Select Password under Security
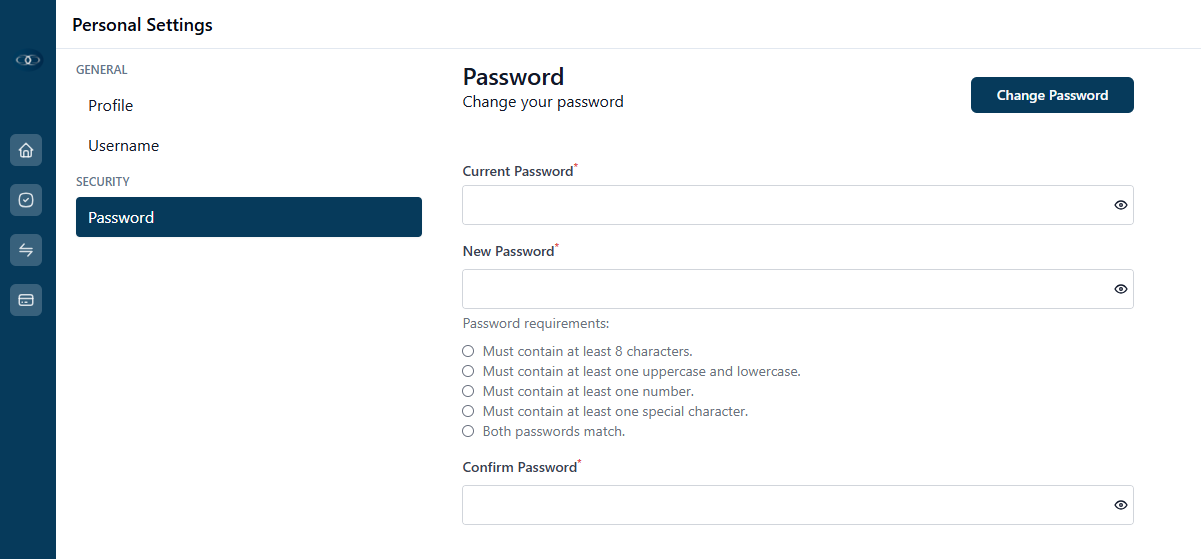 click(249, 217)
